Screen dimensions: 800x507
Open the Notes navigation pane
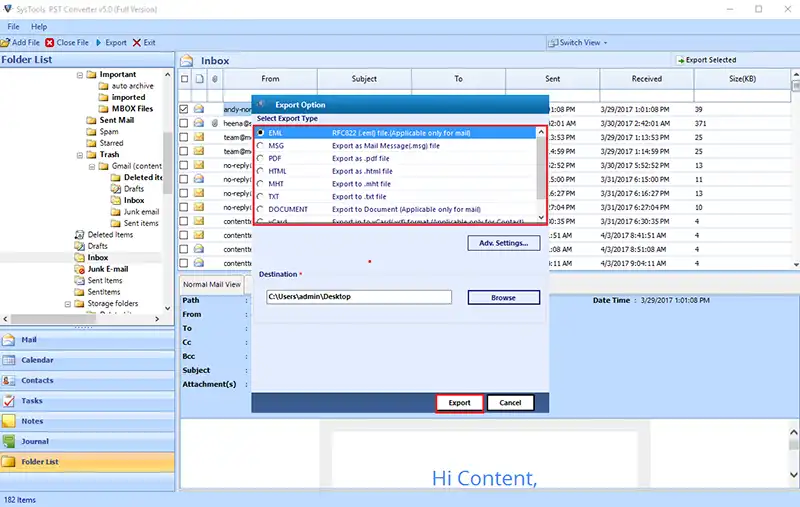tap(87, 421)
